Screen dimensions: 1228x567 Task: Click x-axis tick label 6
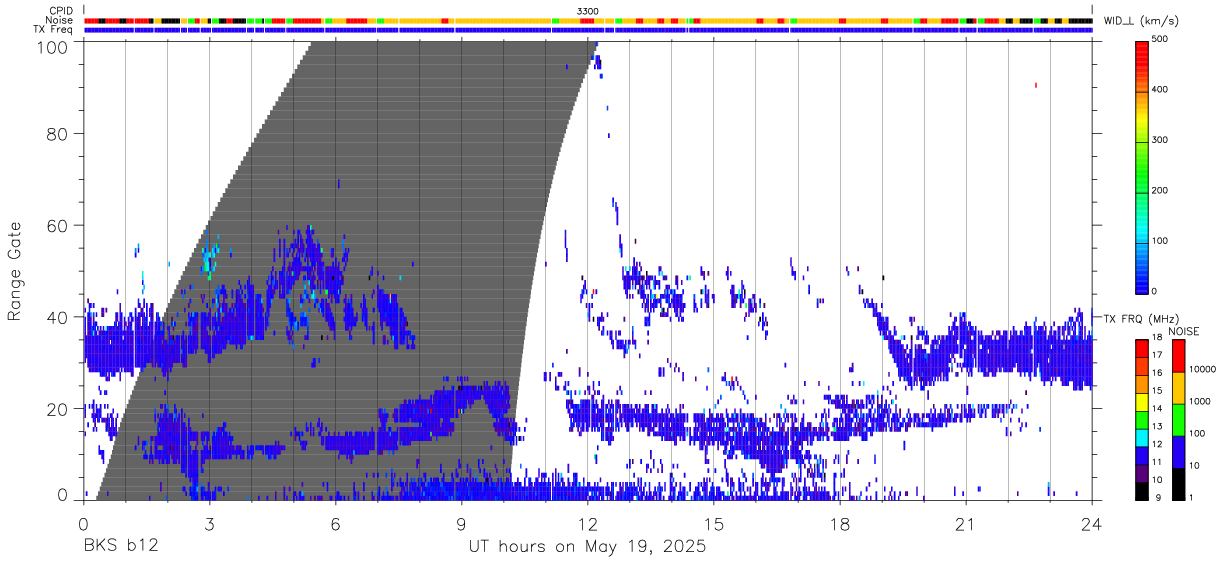click(x=335, y=525)
